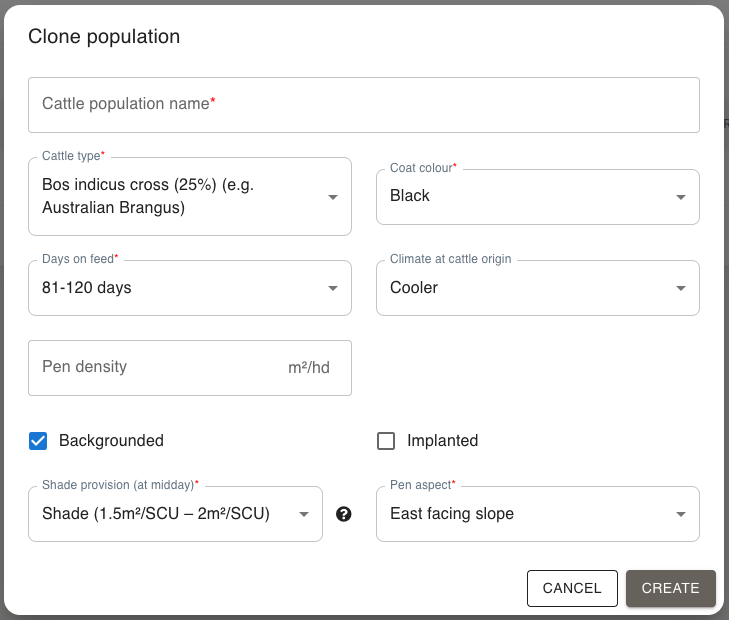729x620 pixels.
Task: Click the Days on feed dropdown arrow
Action: pos(333,289)
